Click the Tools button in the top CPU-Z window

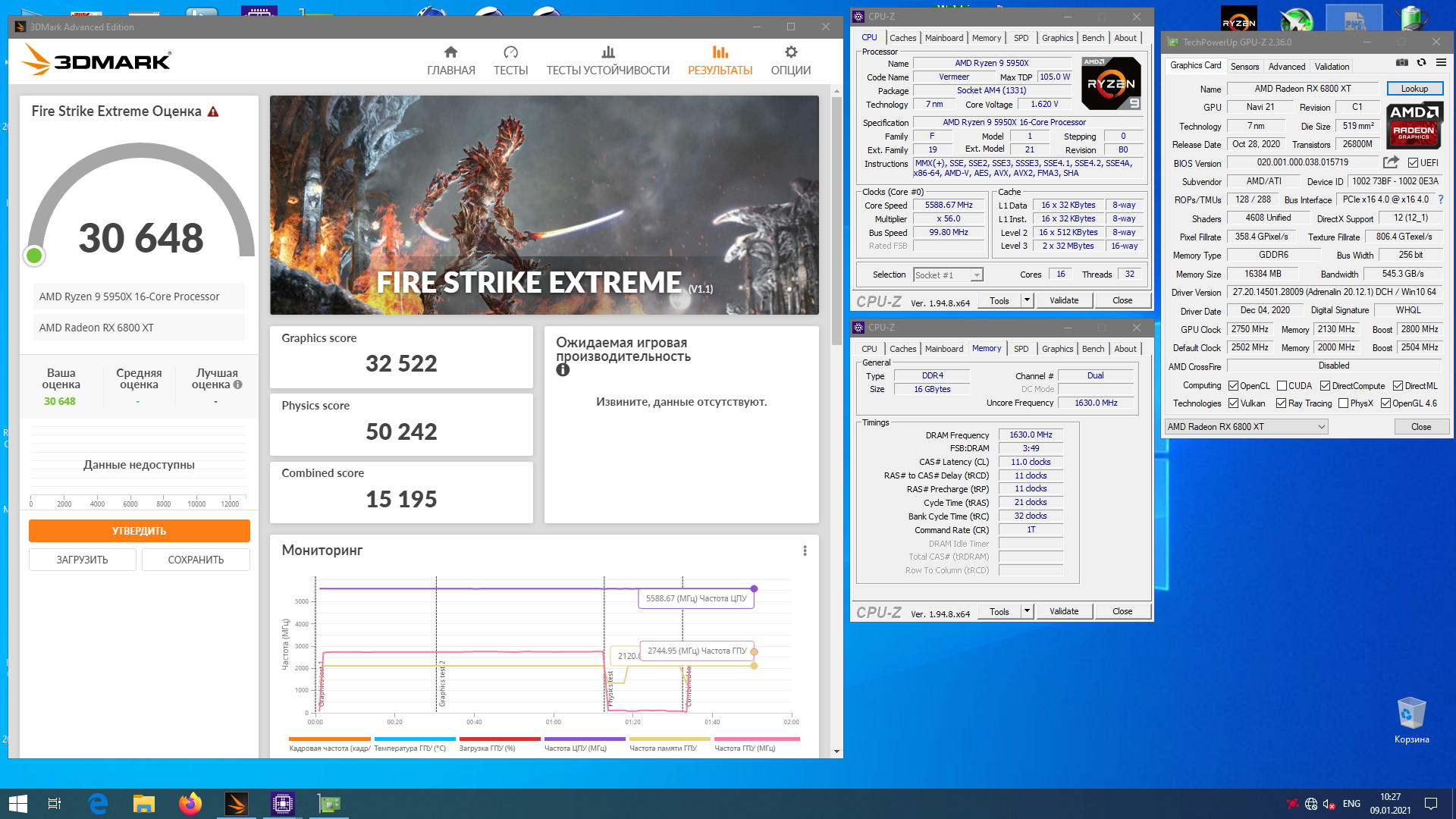coord(999,300)
